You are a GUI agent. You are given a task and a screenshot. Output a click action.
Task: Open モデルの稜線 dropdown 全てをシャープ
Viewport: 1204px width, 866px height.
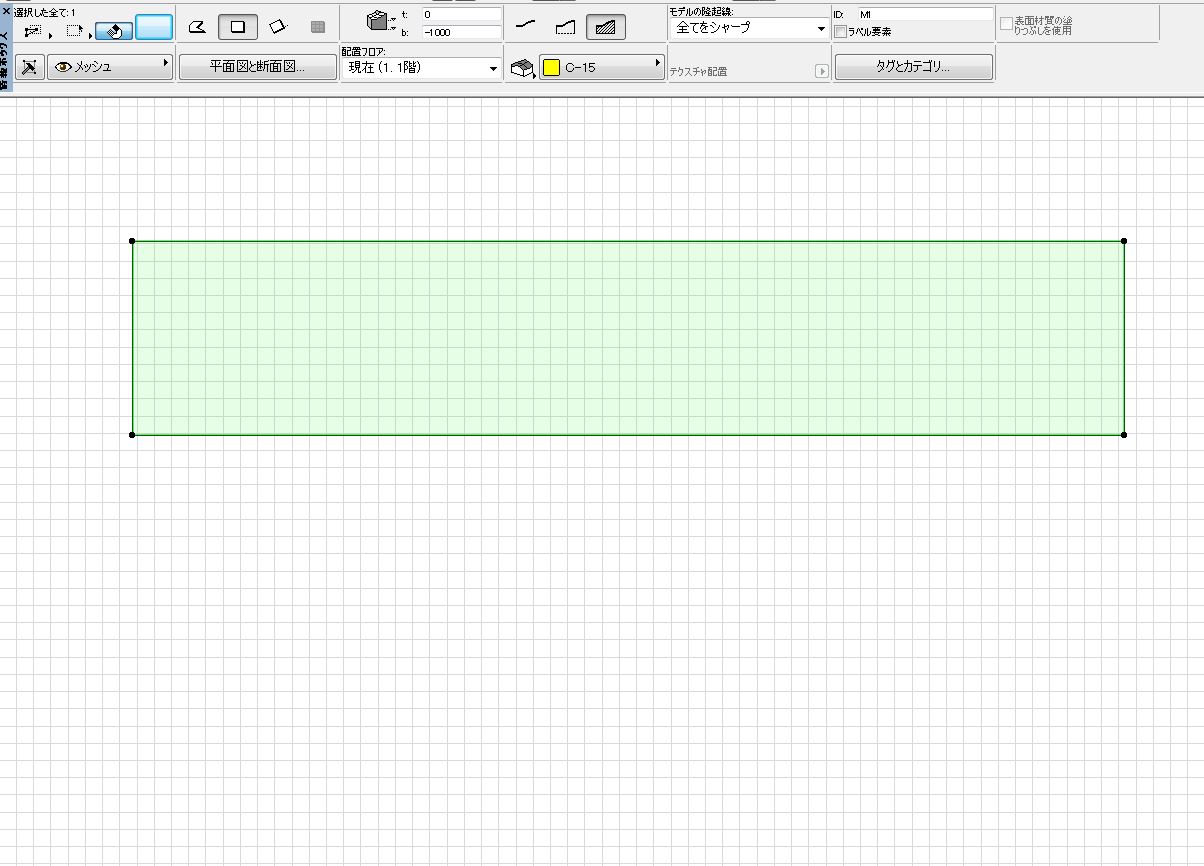pyautogui.click(x=748, y=28)
